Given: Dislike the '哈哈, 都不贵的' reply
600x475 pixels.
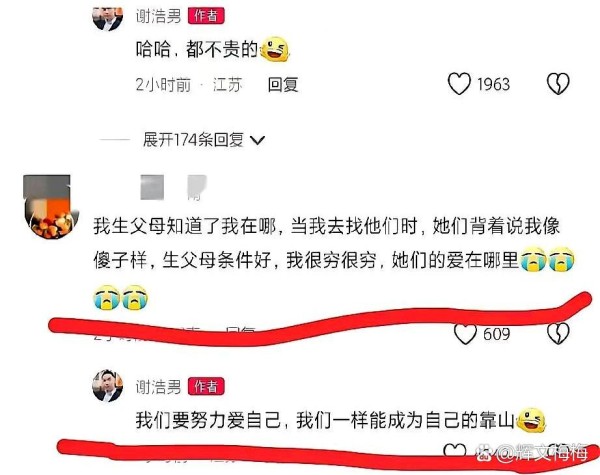Looking at the screenshot, I should tap(558, 84).
